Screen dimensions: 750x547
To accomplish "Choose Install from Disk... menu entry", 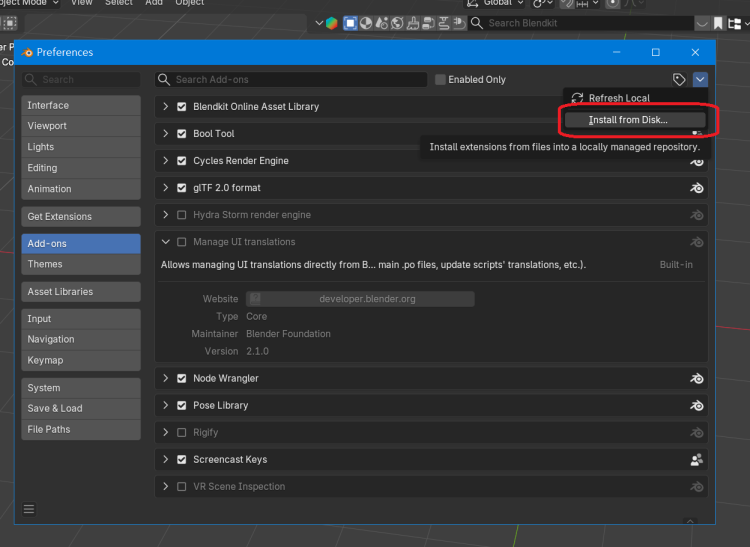I will (x=635, y=120).
